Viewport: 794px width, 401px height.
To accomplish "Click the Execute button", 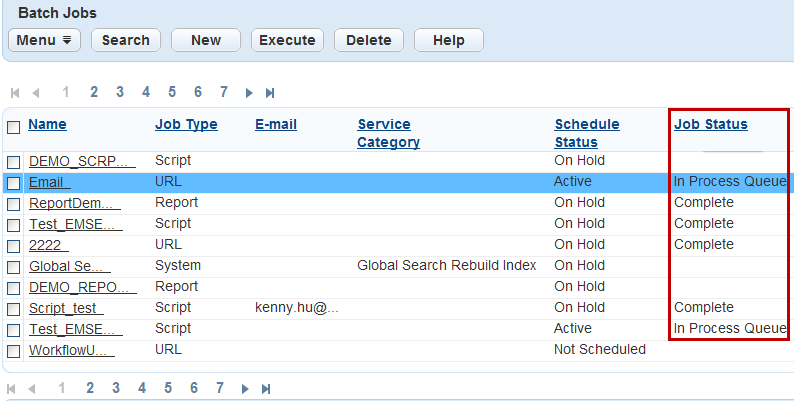I will [287, 40].
